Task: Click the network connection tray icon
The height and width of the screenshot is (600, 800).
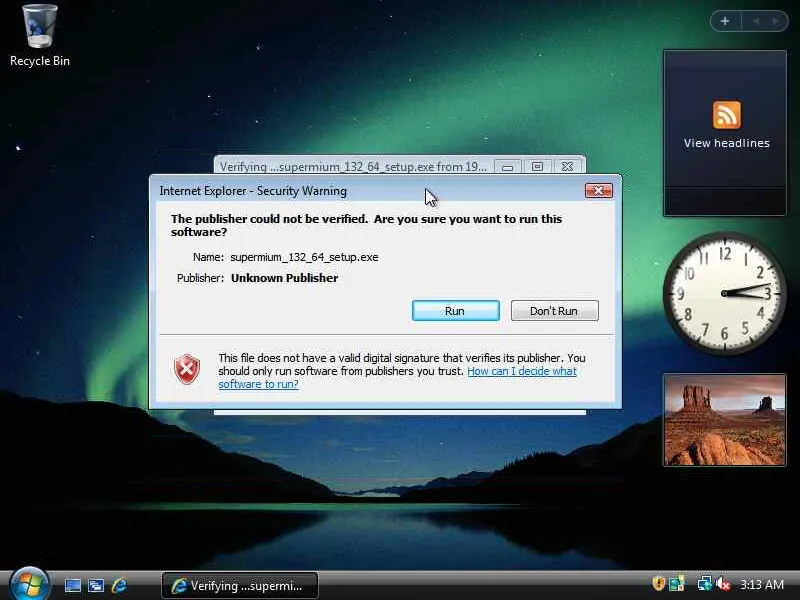Action: point(705,584)
